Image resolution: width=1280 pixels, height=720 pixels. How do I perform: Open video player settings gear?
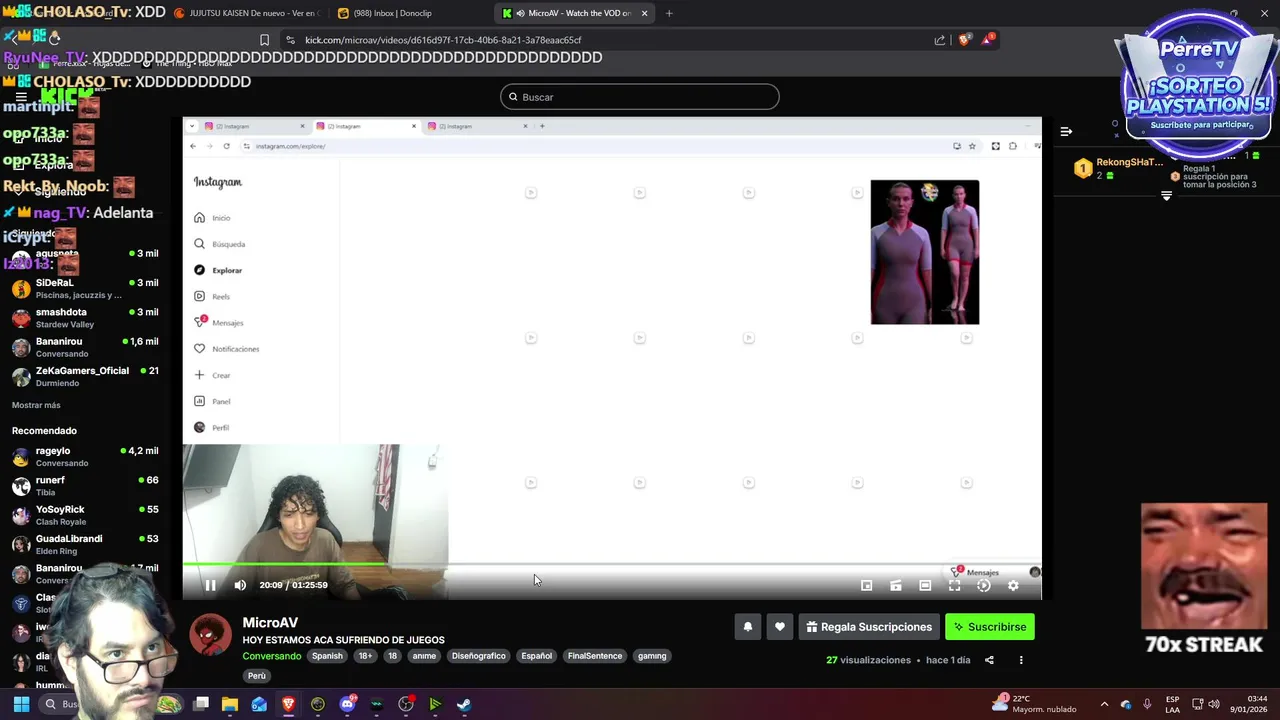point(1013,585)
